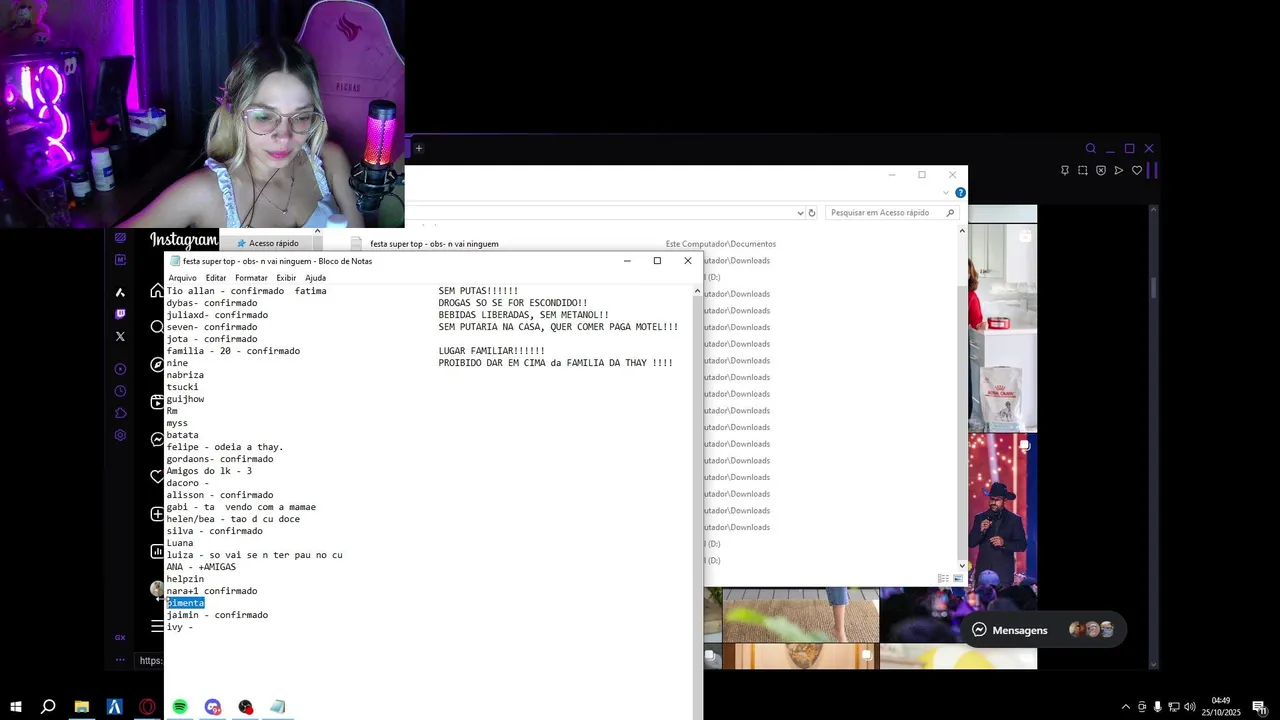
Task: Click the pin icon in Opera toolbar
Action: coord(1065,171)
